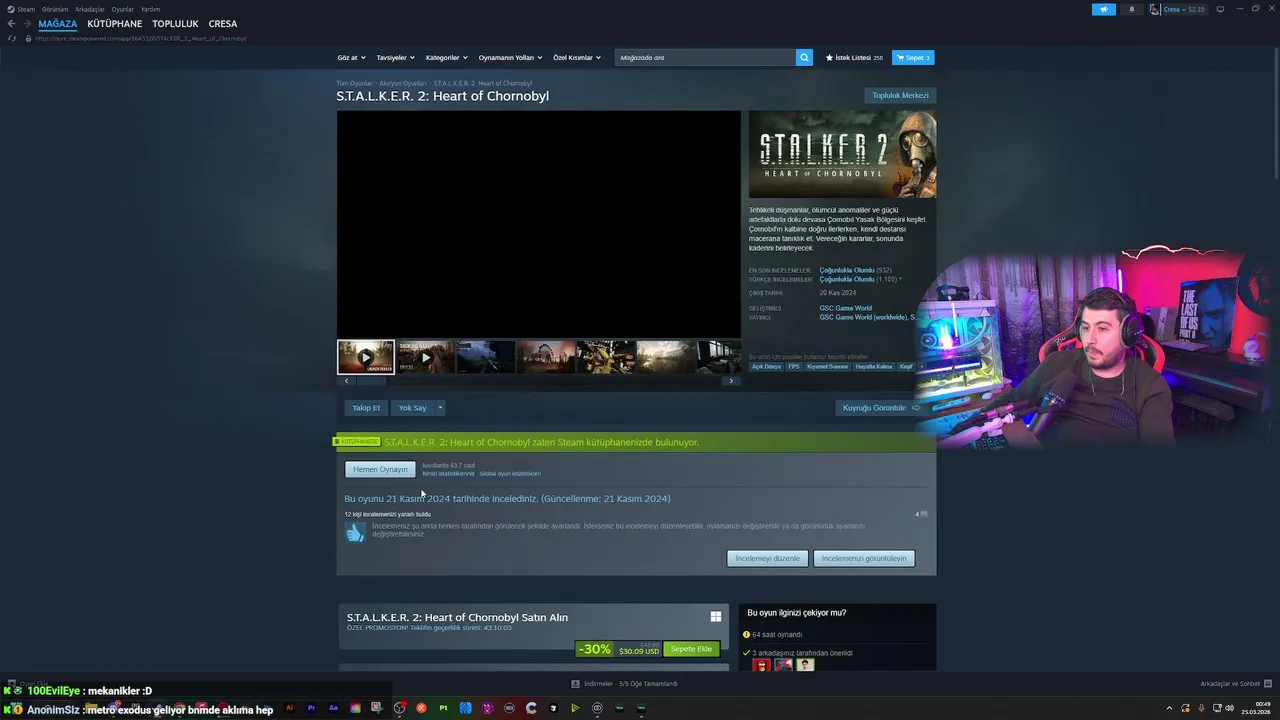
Task: Click the Yok Say button
Action: pyautogui.click(x=412, y=408)
